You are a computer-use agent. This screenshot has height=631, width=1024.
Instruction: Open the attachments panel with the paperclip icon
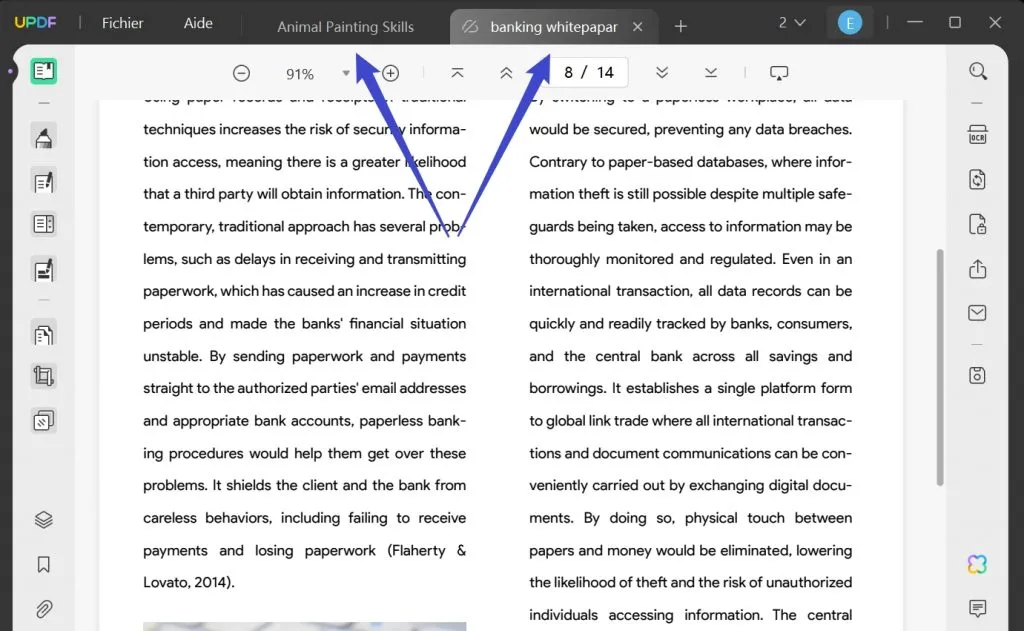coord(43,608)
